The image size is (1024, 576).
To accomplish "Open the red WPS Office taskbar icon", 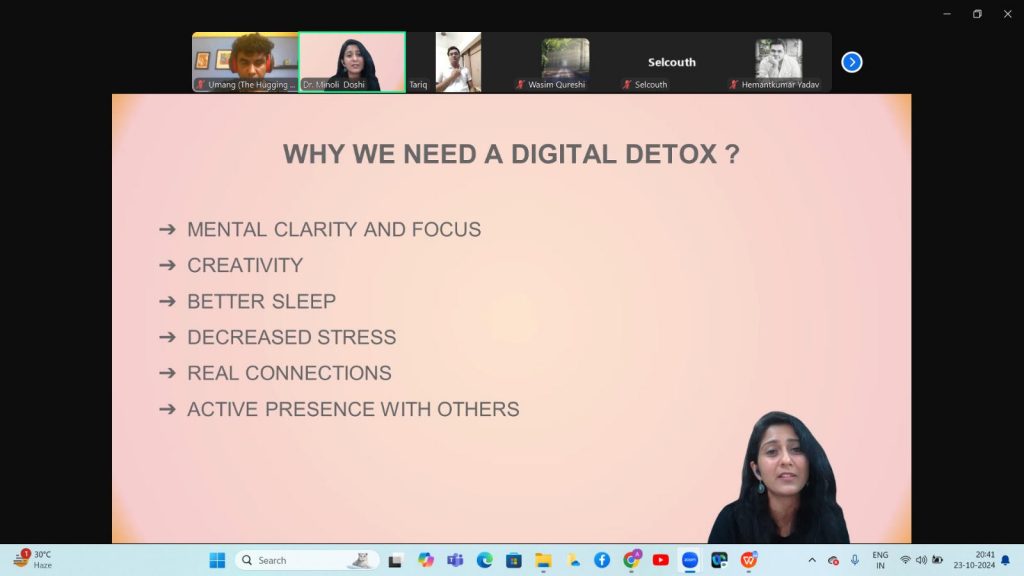I will click(748, 560).
